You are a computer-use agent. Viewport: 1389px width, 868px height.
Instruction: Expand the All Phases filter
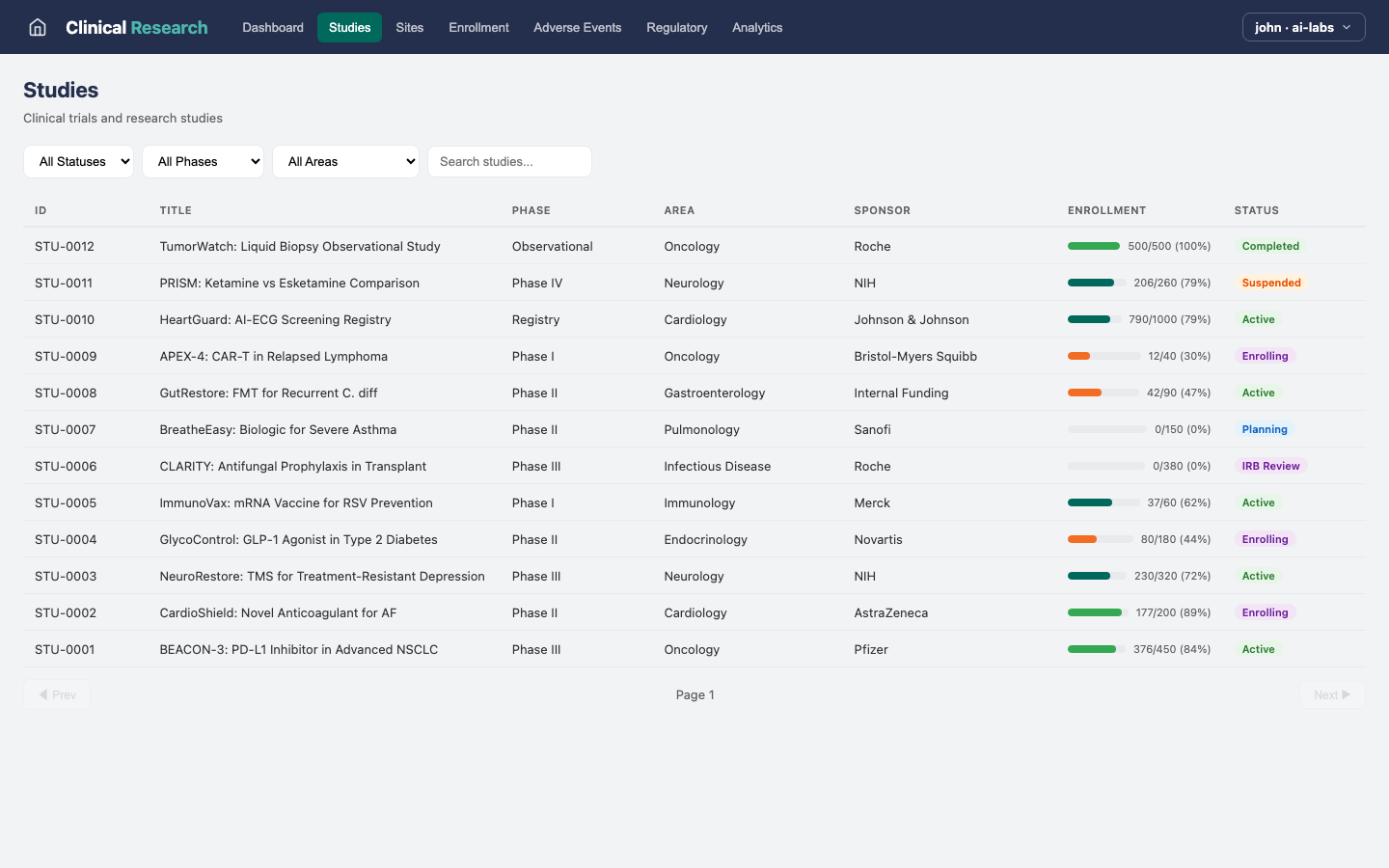(203, 162)
